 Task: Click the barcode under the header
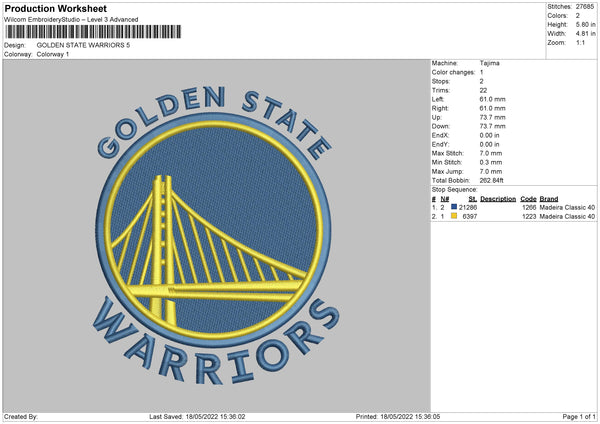click(x=93, y=32)
